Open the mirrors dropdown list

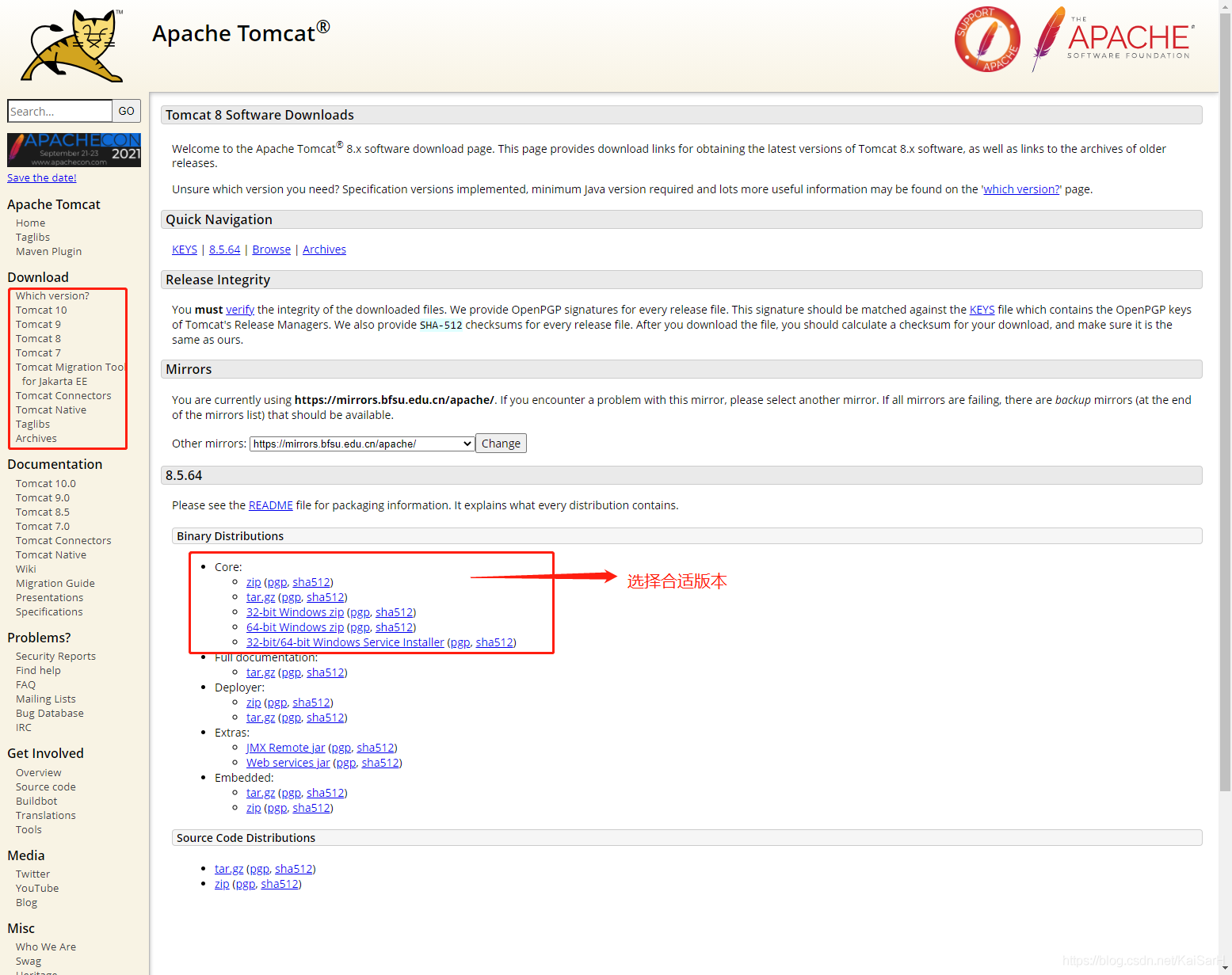click(x=362, y=444)
